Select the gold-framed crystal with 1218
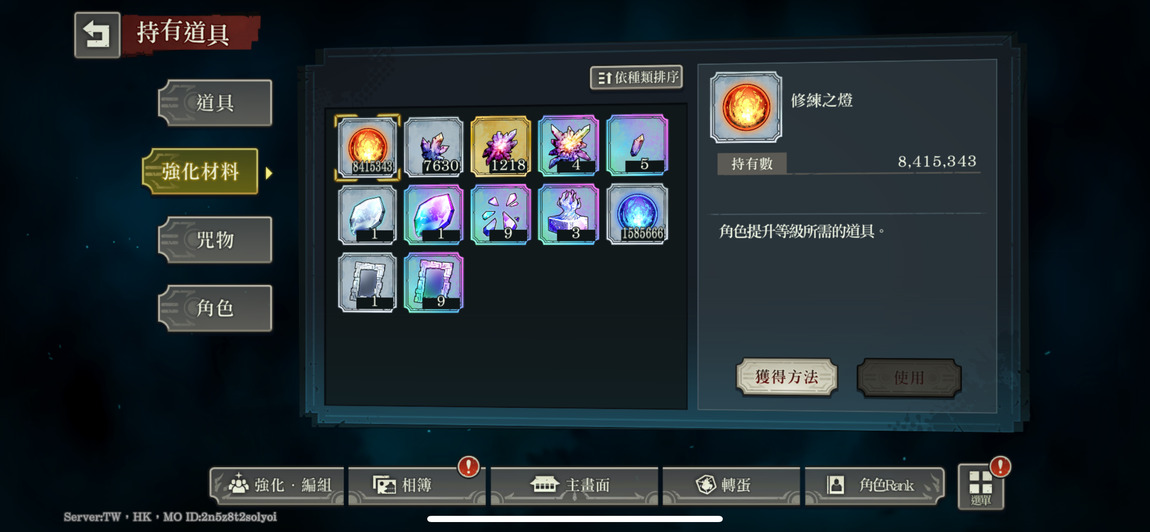The width and height of the screenshot is (1150, 532). [501, 147]
